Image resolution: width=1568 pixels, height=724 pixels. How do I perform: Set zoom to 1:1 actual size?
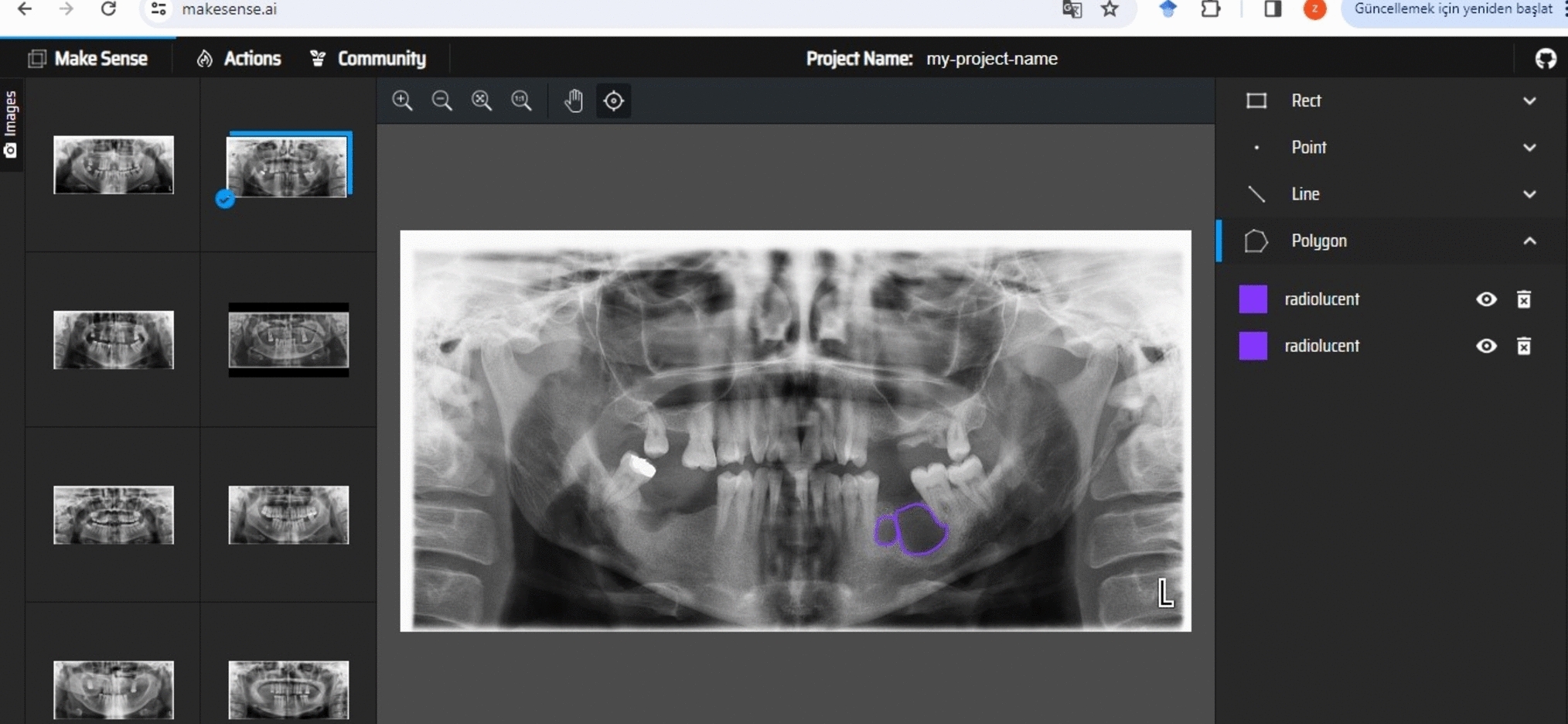pos(521,101)
